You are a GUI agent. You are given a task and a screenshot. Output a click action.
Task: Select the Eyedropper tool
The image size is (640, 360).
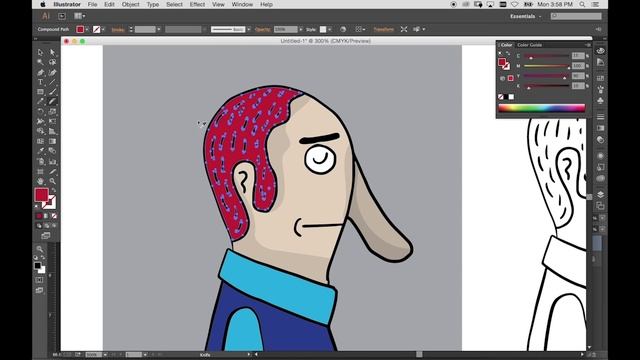[40, 151]
